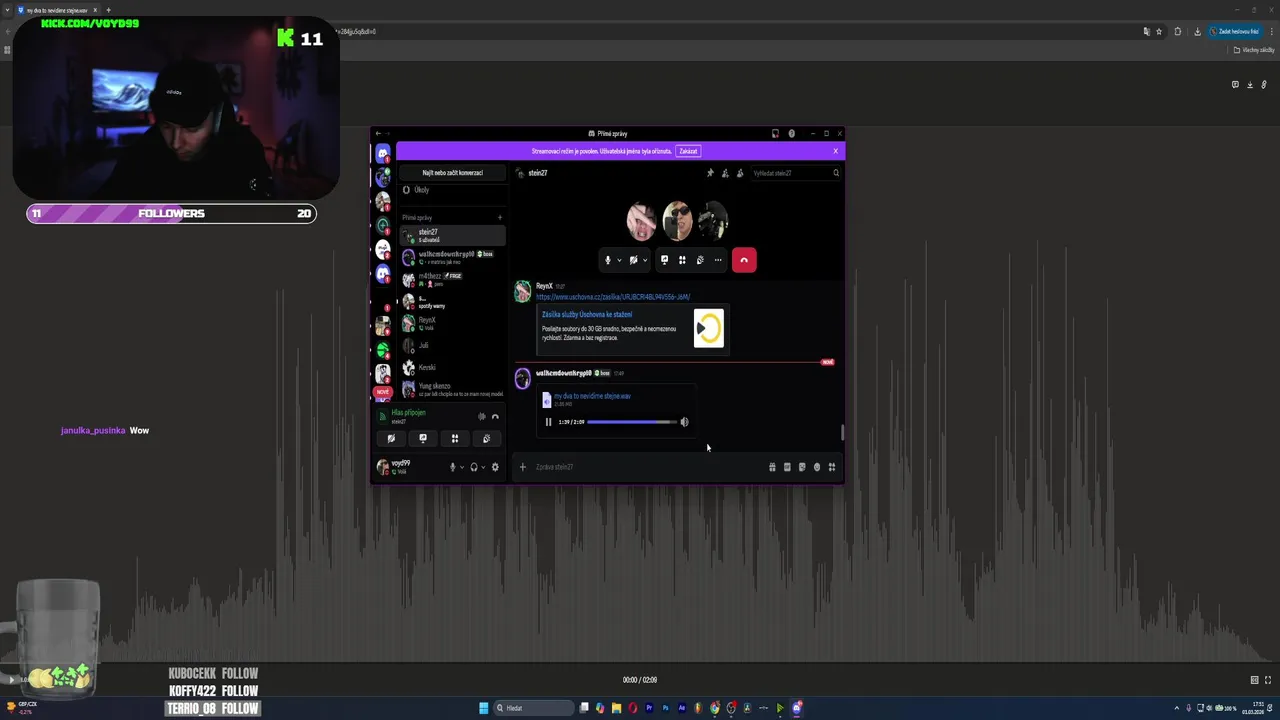Show hidden tray icons chevron

click(x=1176, y=708)
